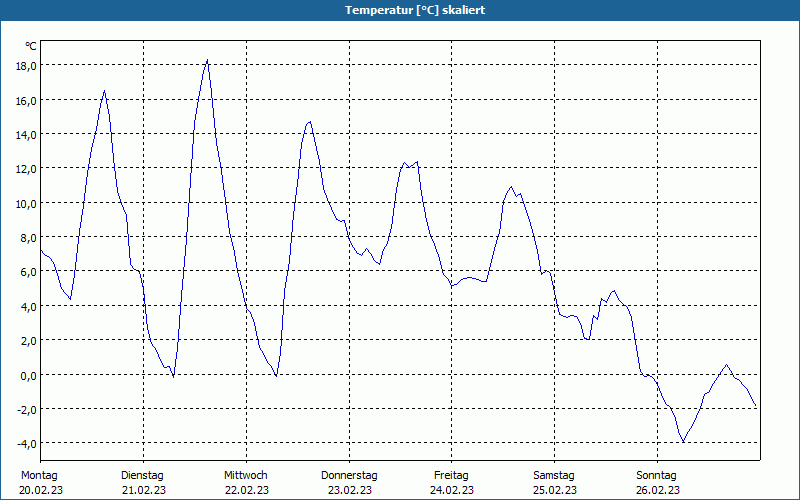The width and height of the screenshot is (800, 500).
Task: Select the -2,0 y-axis value
Action: pyautogui.click(x=27, y=410)
